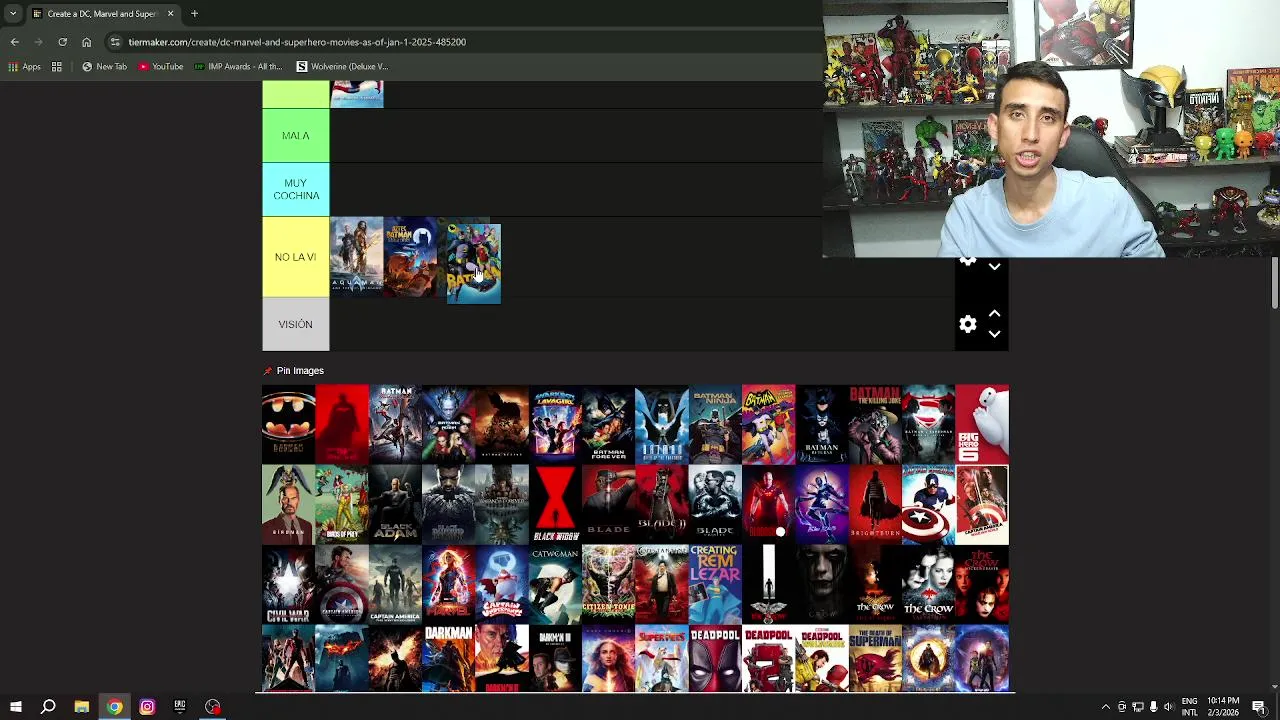This screenshot has width=1280, height=720.
Task: Move VISIÓN tier row down with chevron
Action: coord(994,335)
